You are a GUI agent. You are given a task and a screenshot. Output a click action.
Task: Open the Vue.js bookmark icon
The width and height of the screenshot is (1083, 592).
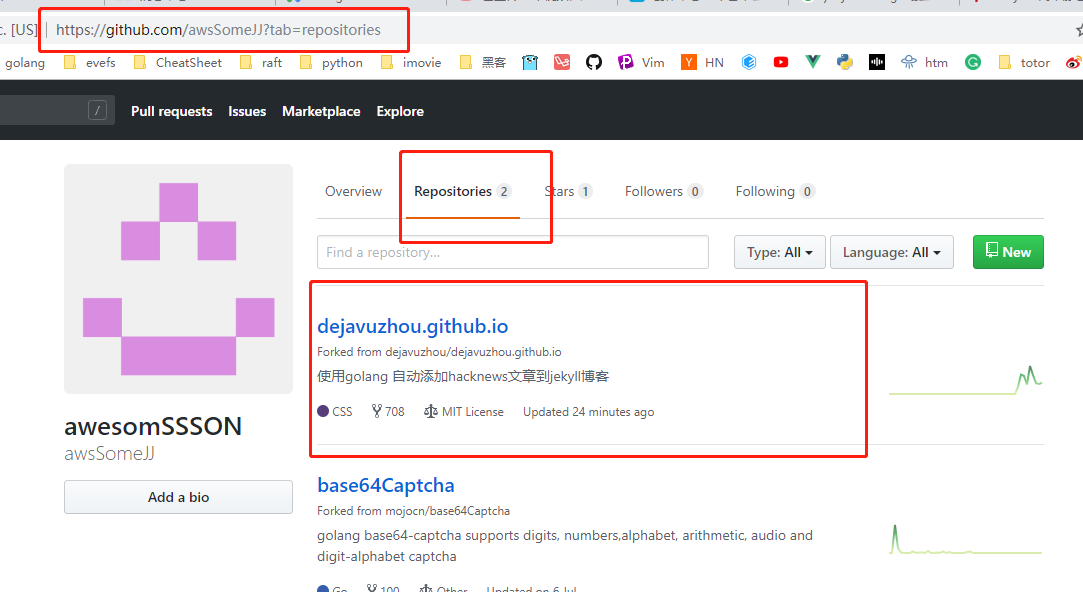pyautogui.click(x=813, y=63)
